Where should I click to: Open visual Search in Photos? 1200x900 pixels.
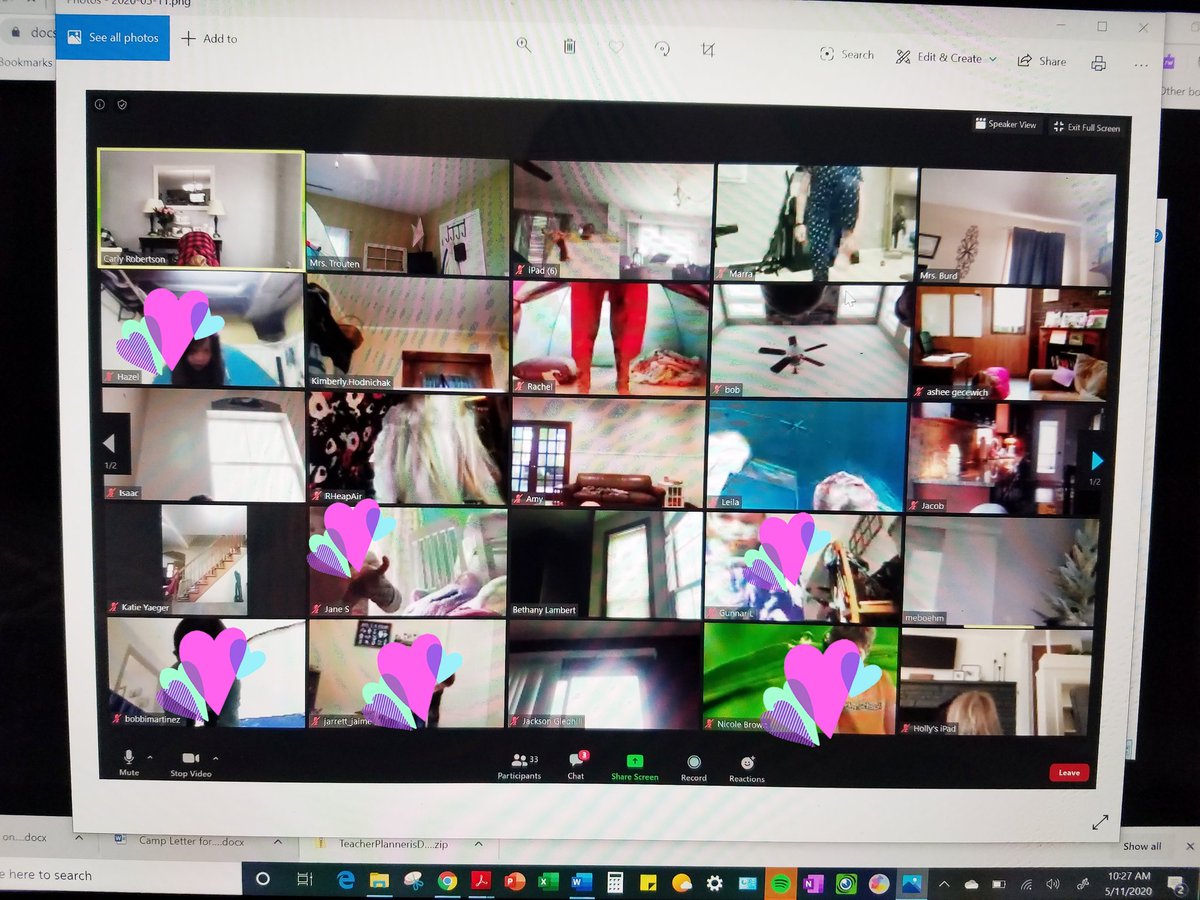847,55
